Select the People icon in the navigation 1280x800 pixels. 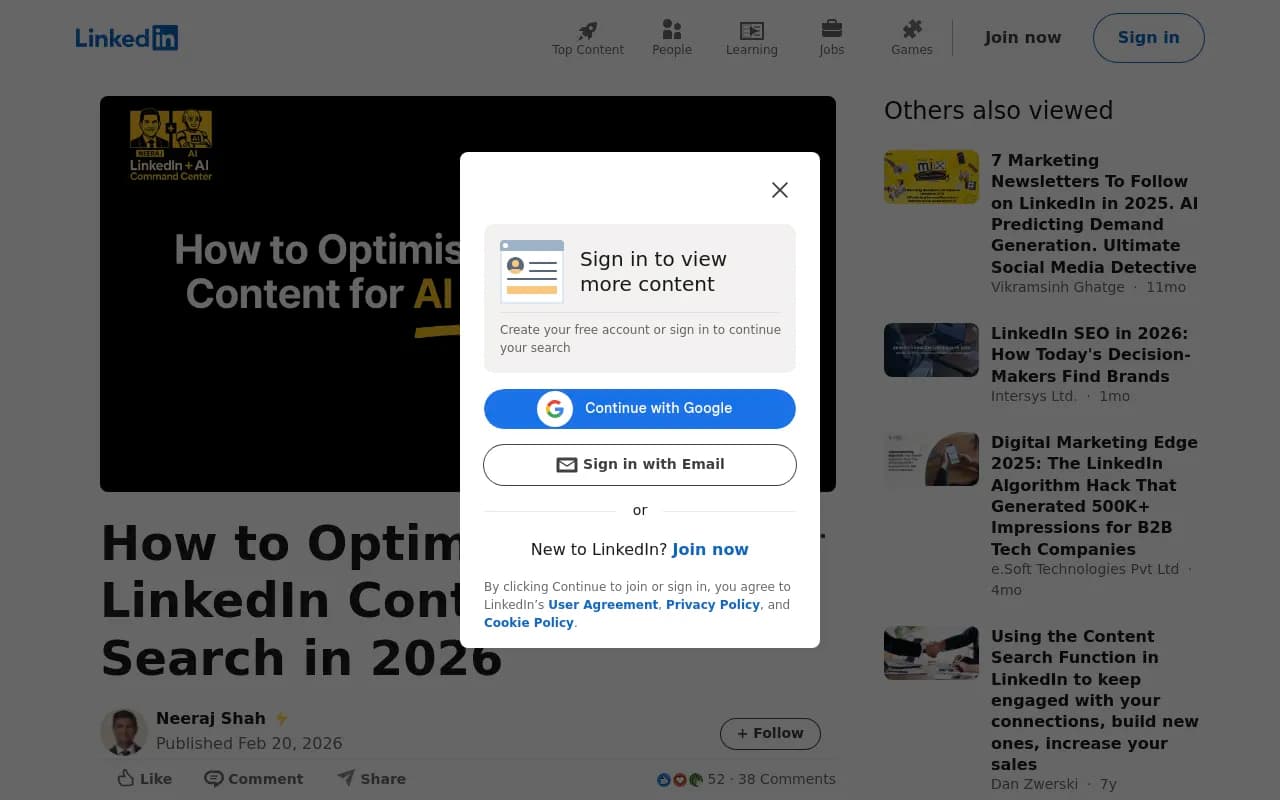671,31
